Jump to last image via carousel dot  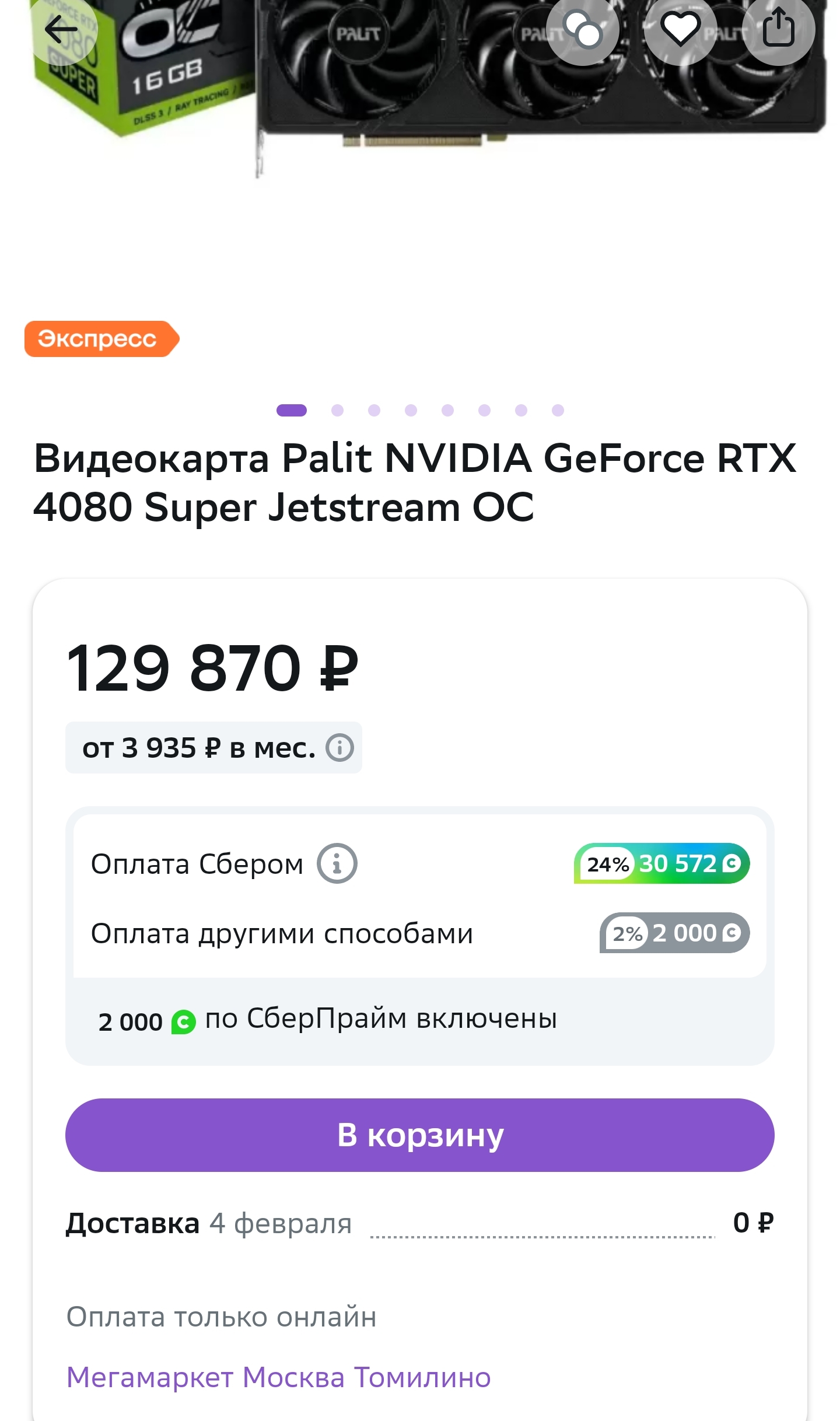pyautogui.click(x=558, y=411)
